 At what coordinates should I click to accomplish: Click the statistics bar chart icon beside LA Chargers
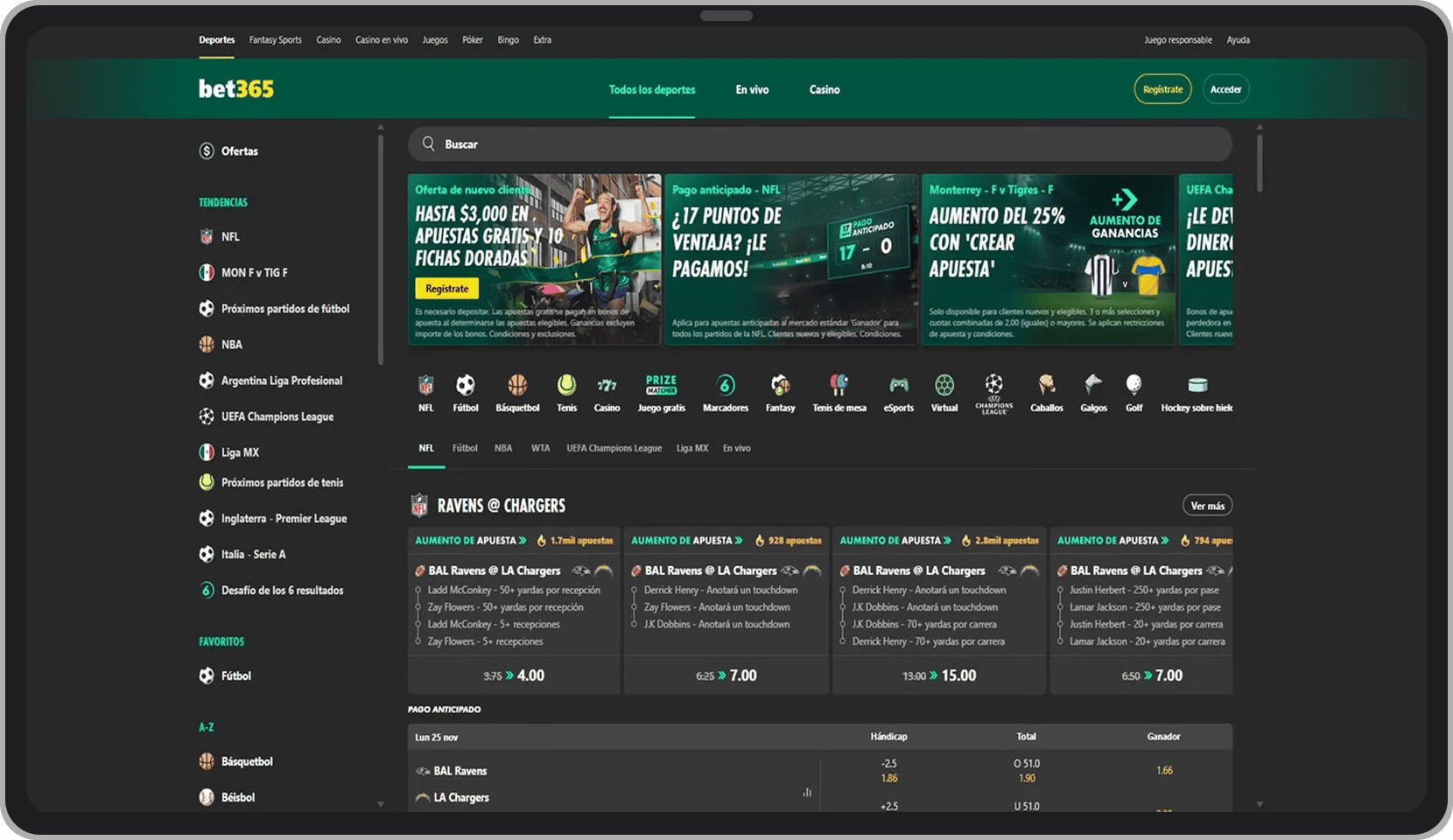click(807, 793)
